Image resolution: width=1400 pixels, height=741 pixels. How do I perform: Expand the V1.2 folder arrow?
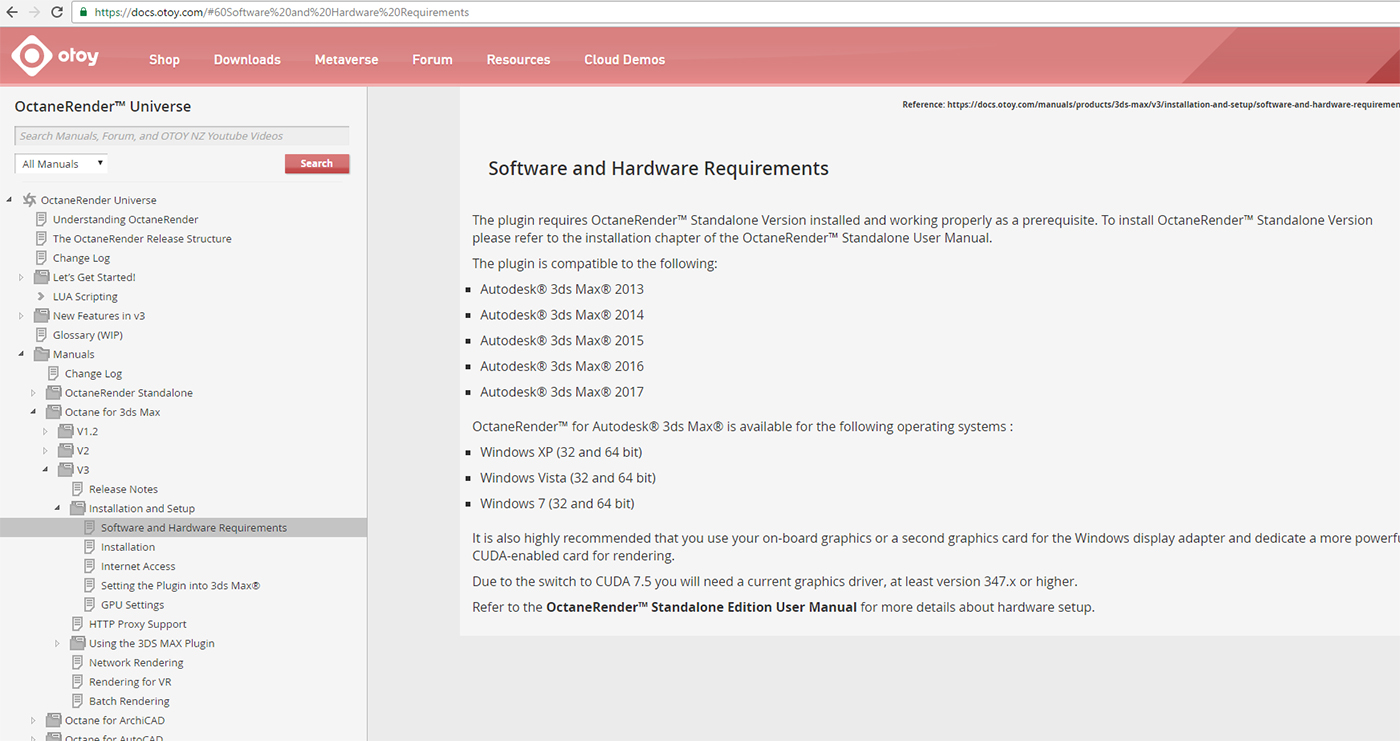pos(45,431)
